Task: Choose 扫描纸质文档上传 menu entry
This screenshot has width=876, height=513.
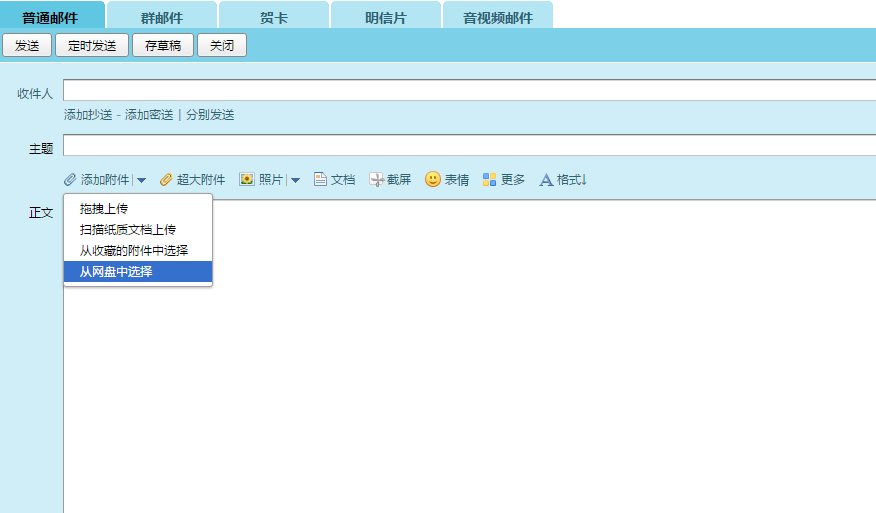Action: (x=138, y=229)
